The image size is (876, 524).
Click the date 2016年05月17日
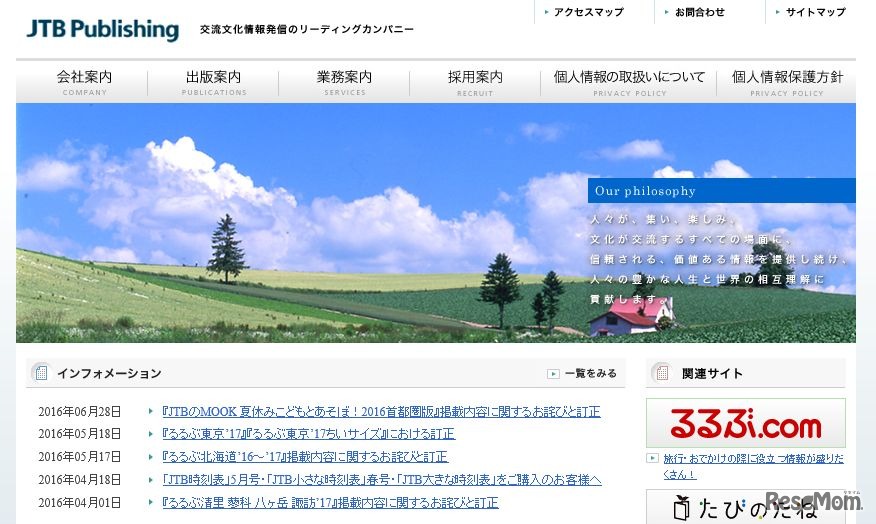80,457
